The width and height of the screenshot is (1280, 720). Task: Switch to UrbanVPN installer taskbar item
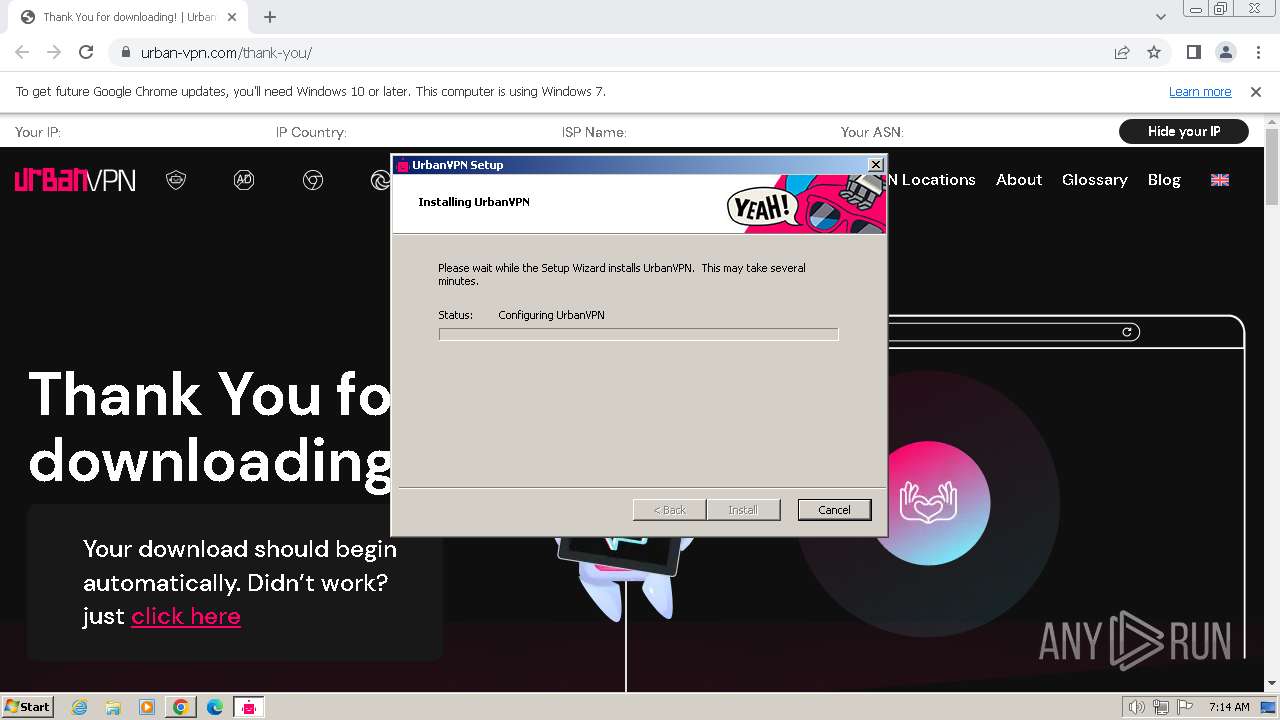click(x=248, y=707)
